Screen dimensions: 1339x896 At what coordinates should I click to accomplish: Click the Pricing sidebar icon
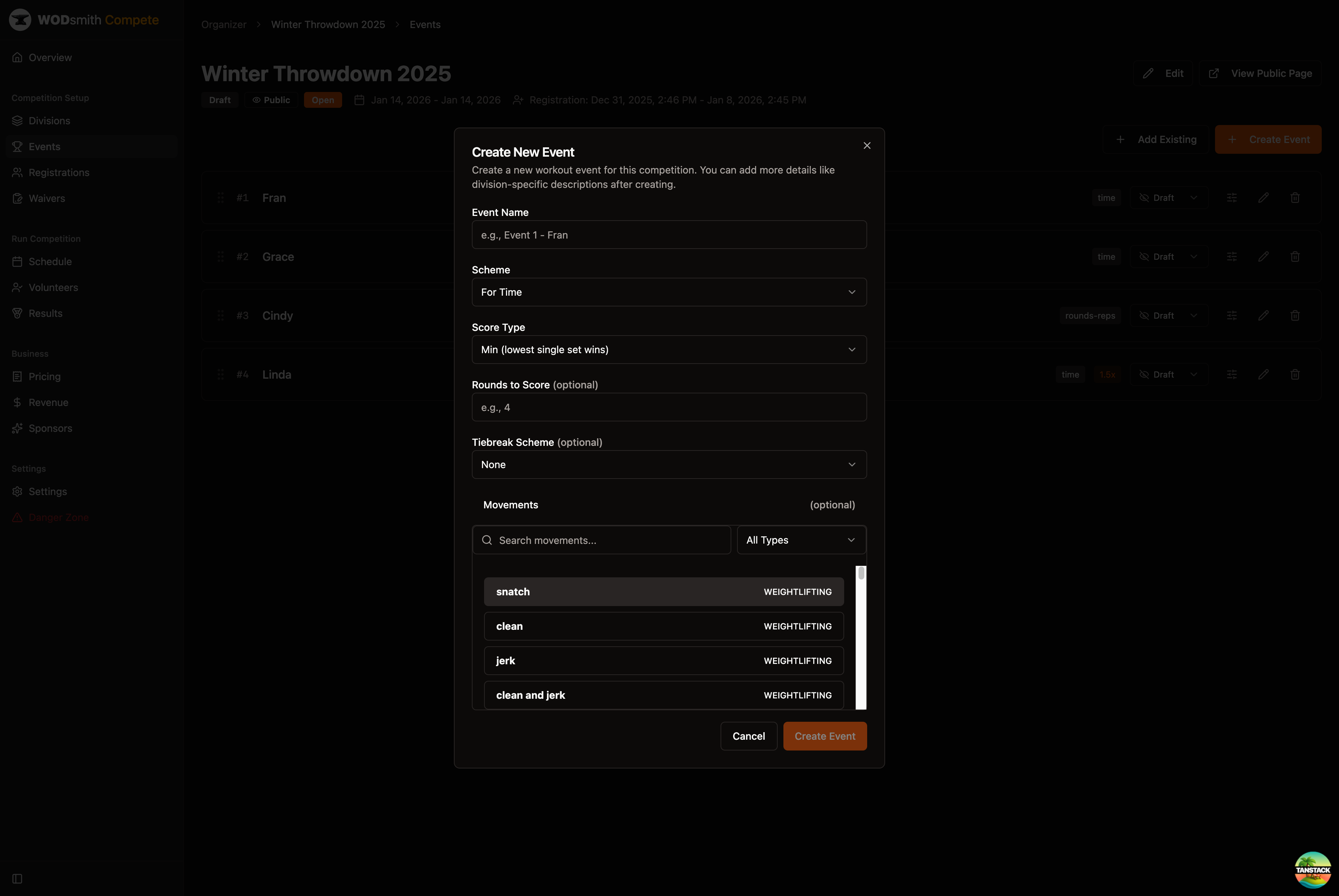pyautogui.click(x=17, y=377)
